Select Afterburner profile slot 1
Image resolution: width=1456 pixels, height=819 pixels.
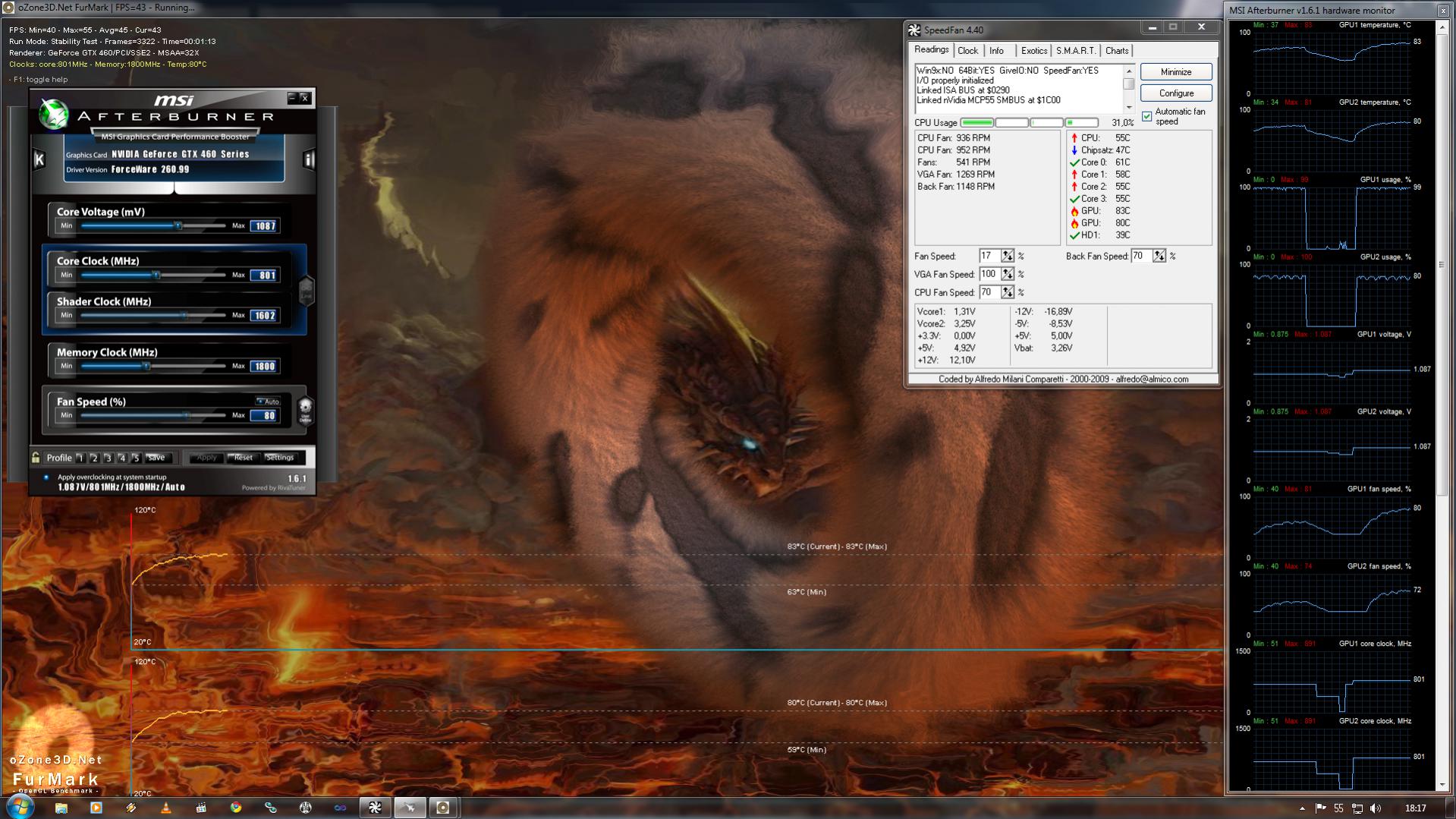tap(80, 458)
